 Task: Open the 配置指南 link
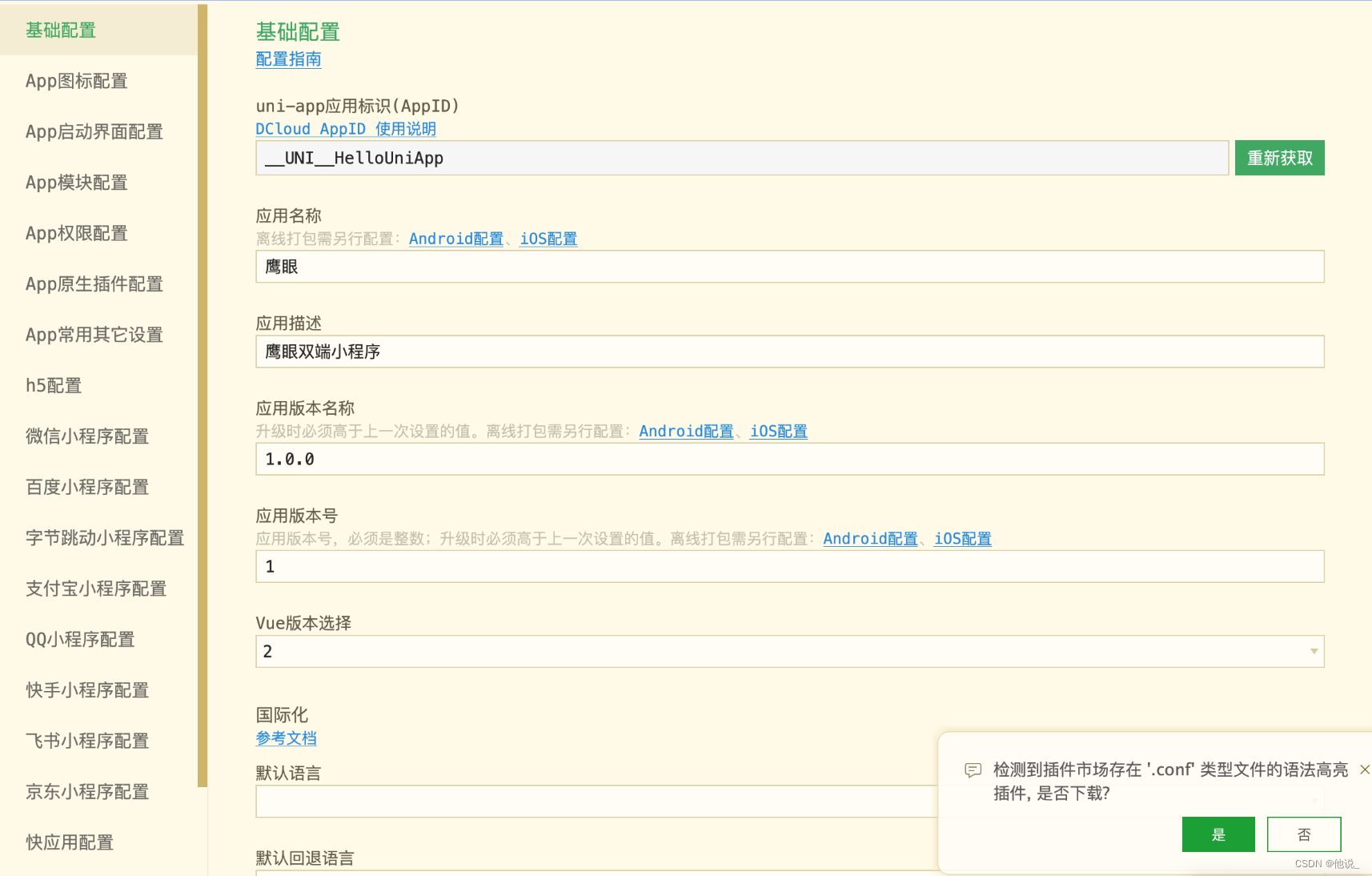click(x=288, y=59)
